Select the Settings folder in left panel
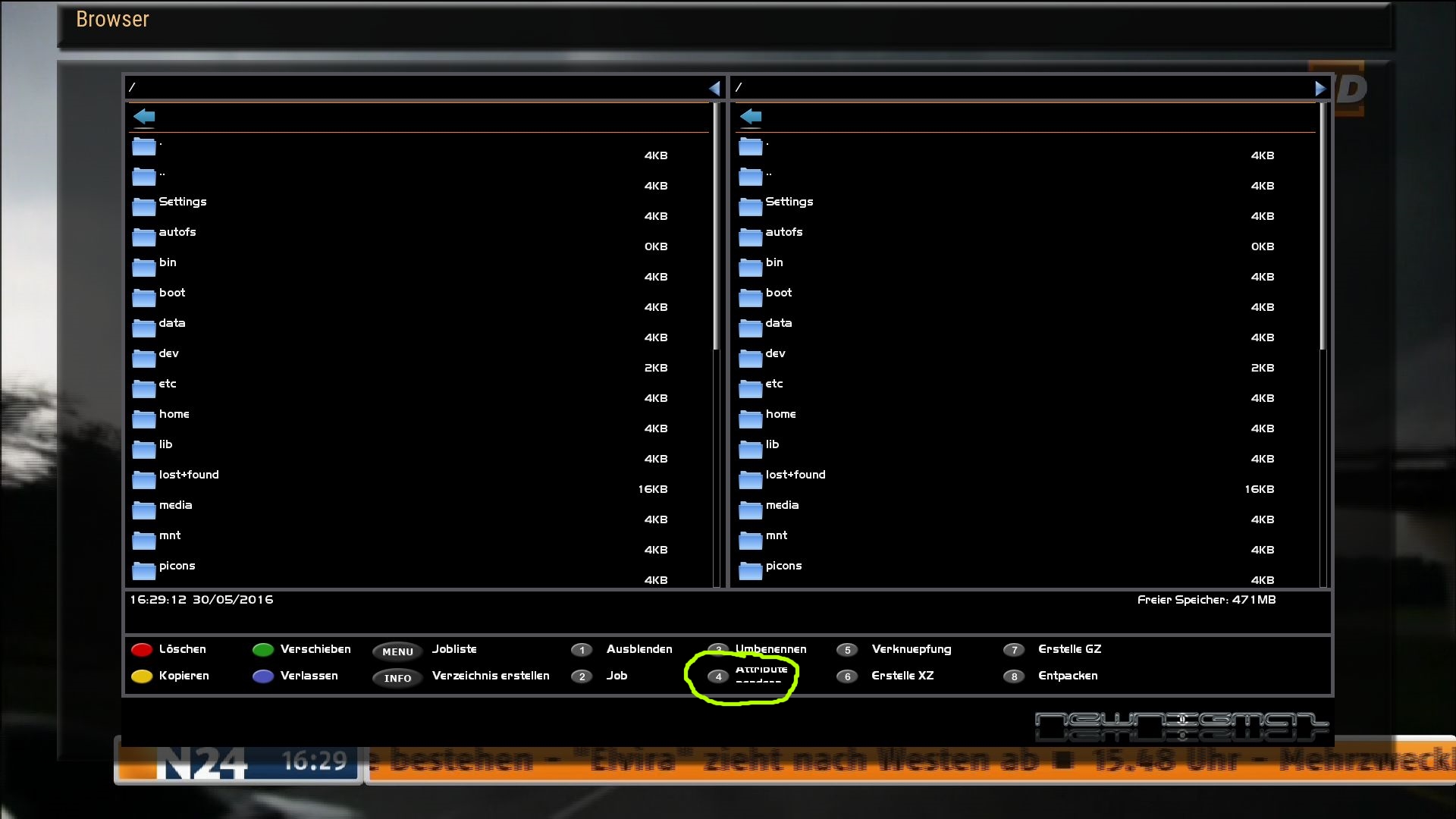Viewport: 1456px width, 819px height. pos(182,202)
